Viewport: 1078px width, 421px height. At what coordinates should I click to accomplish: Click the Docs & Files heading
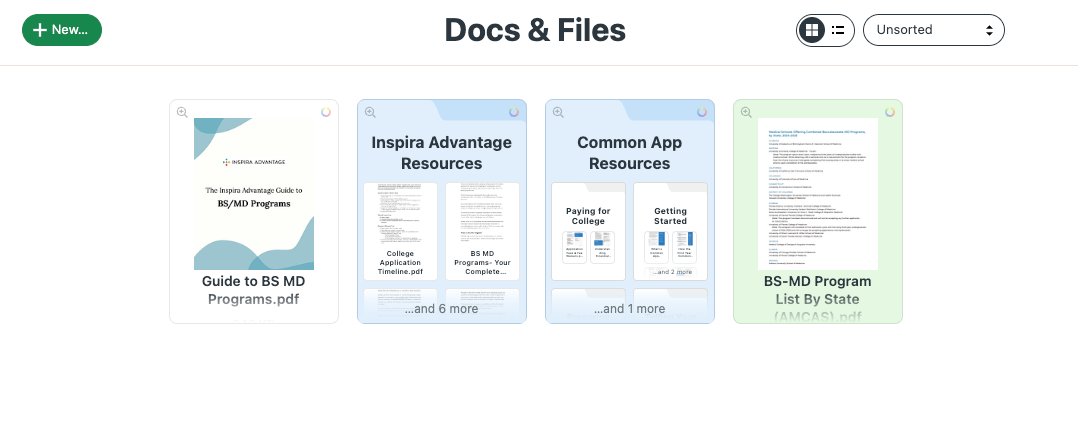tap(535, 30)
